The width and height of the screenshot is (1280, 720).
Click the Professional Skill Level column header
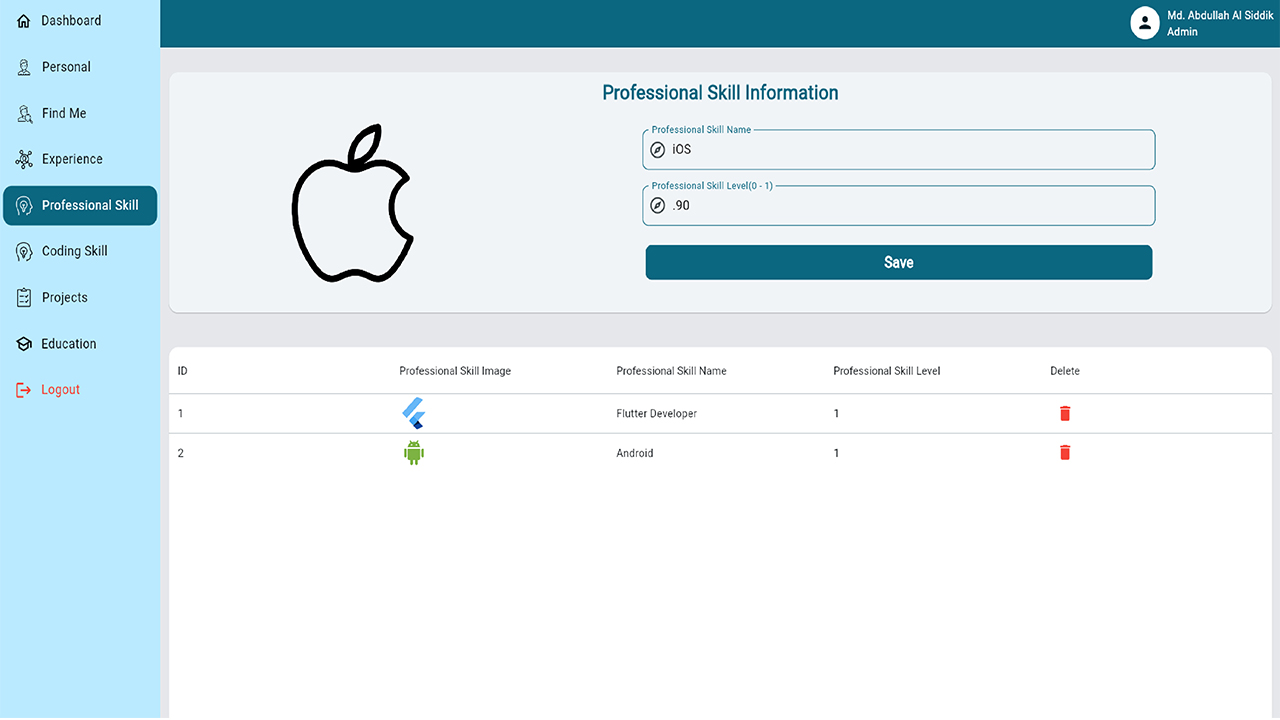(x=887, y=371)
